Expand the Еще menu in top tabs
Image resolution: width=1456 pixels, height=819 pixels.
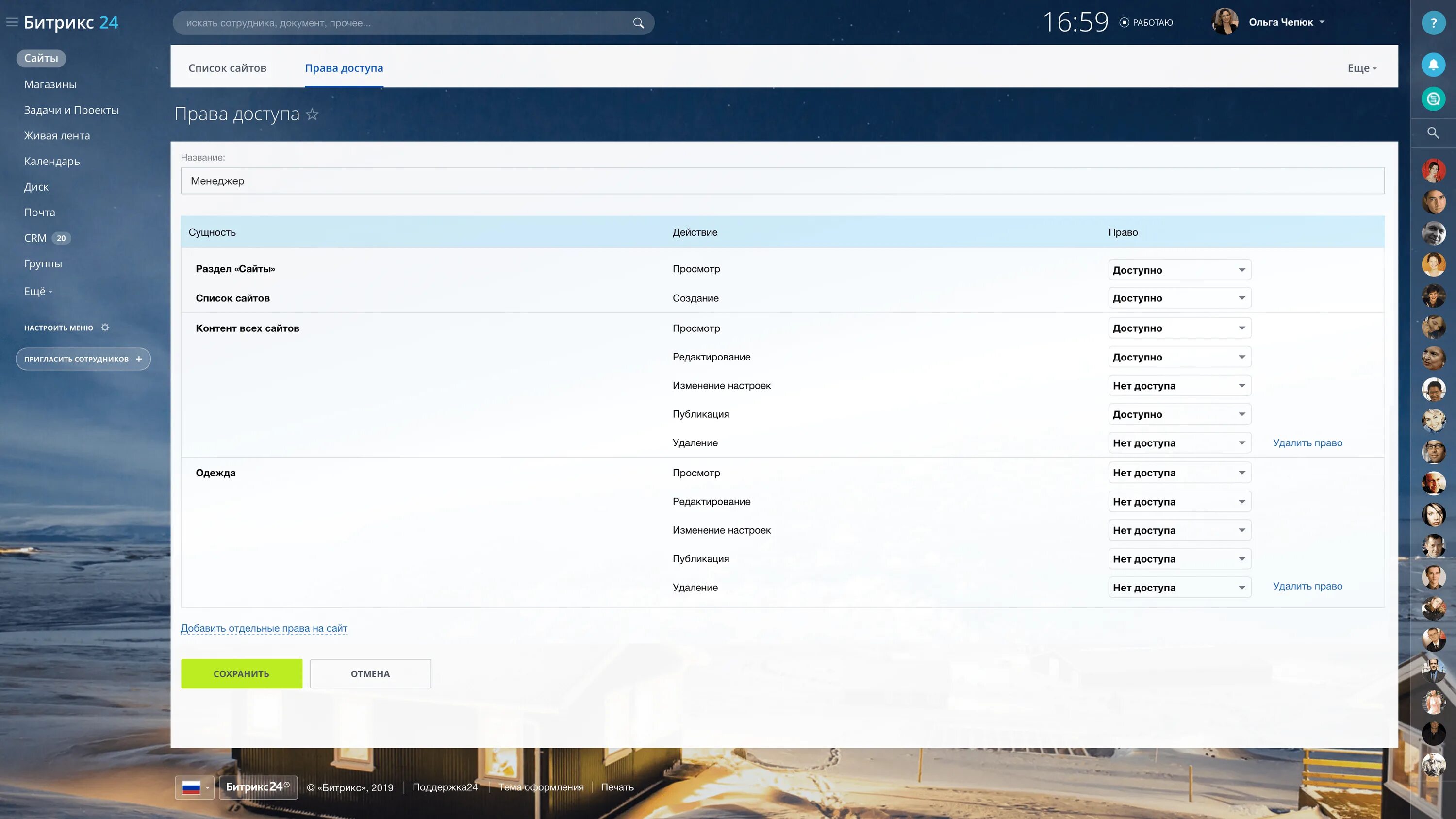pyautogui.click(x=1362, y=68)
